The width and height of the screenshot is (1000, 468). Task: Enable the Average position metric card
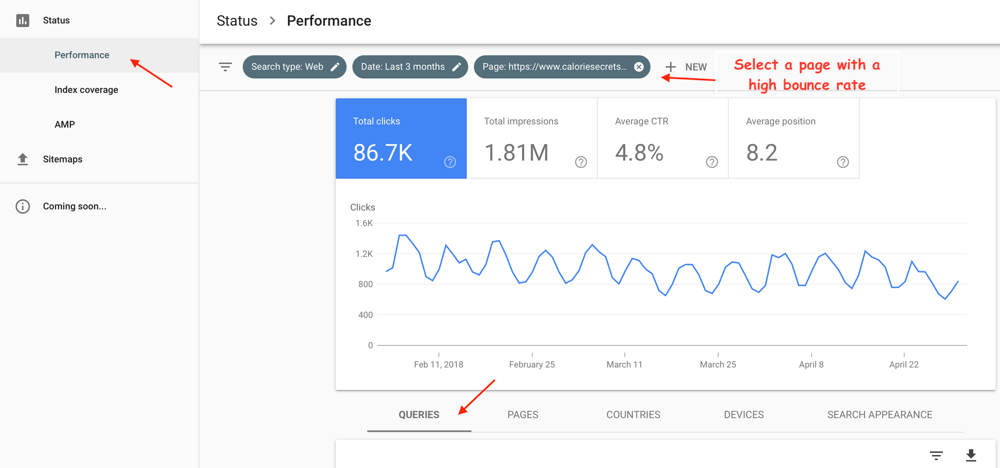(x=793, y=138)
